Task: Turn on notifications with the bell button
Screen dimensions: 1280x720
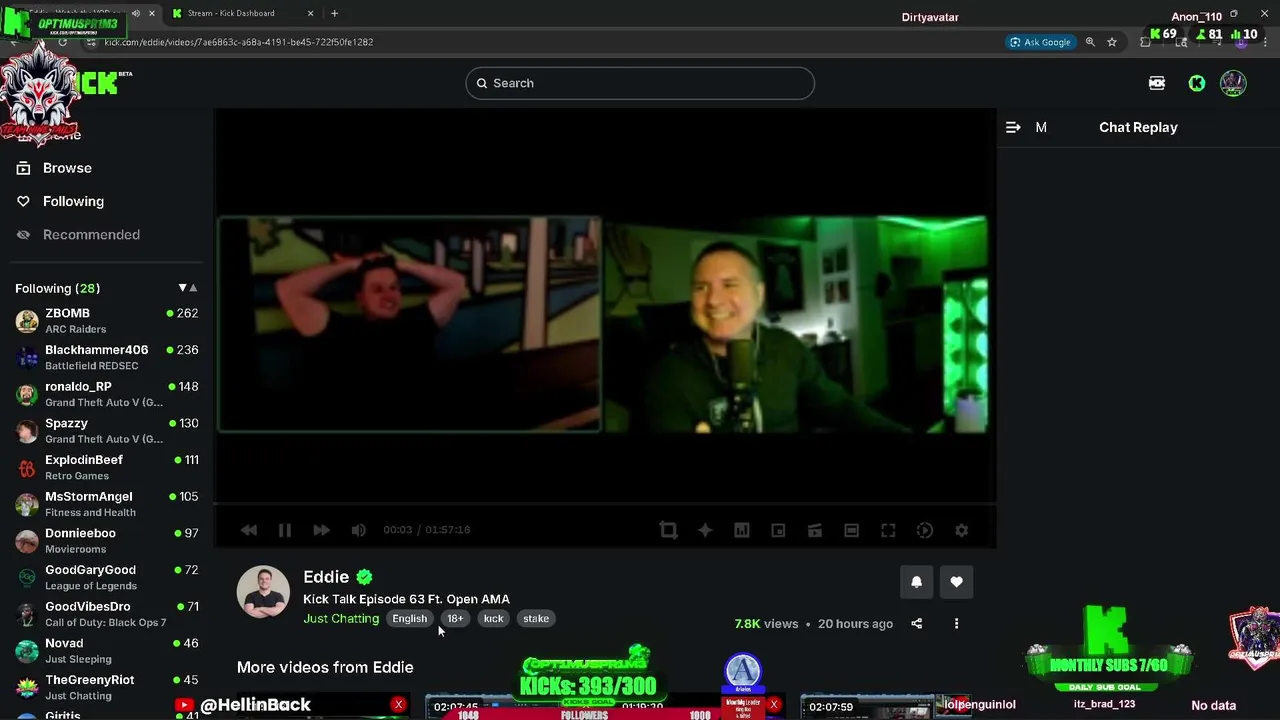Action: pyautogui.click(x=916, y=582)
